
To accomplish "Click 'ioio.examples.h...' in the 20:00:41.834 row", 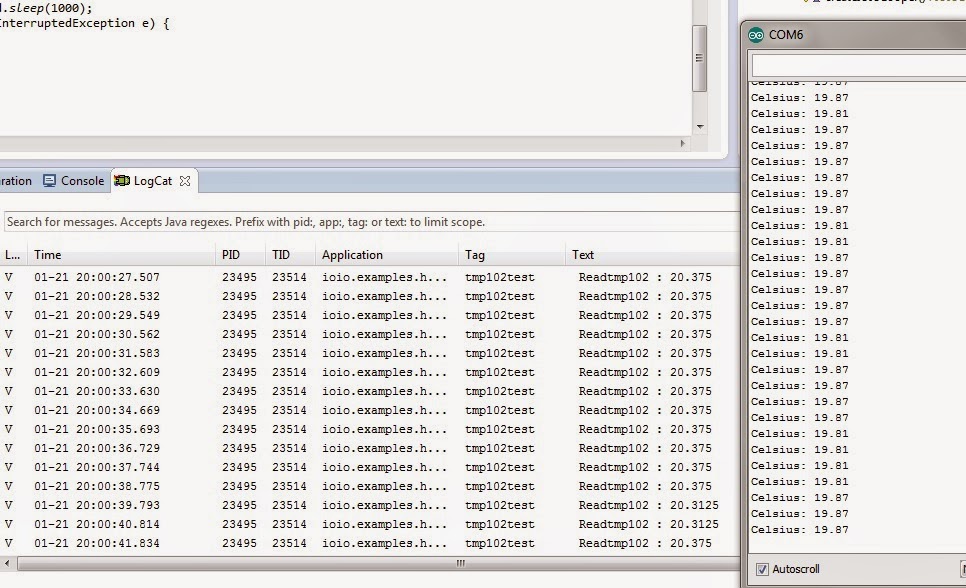I will [x=384, y=544].
